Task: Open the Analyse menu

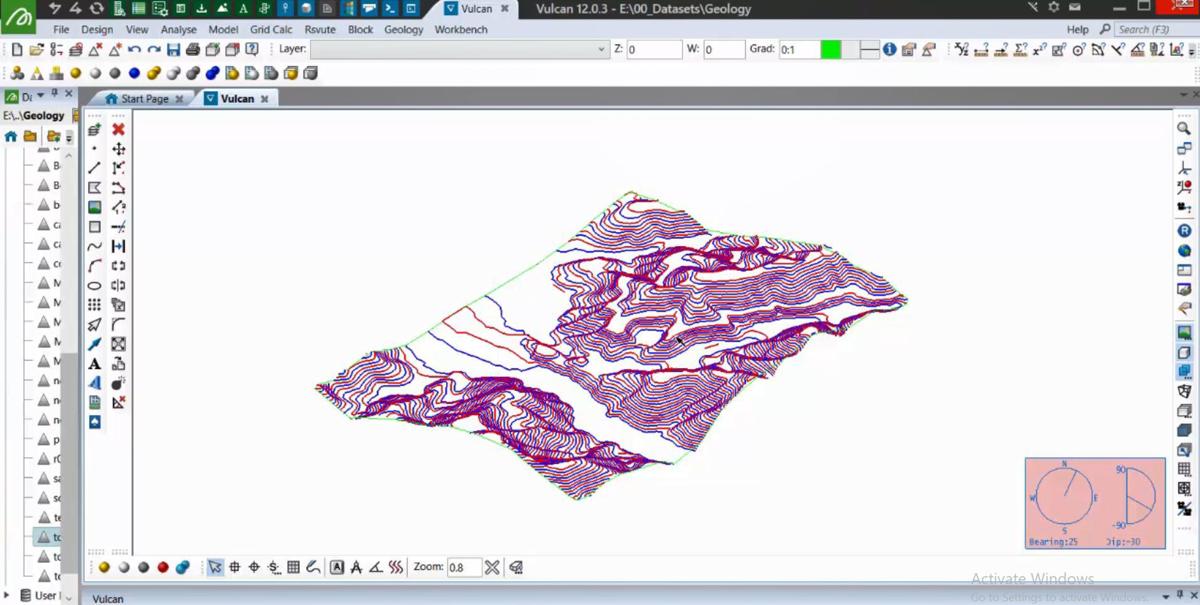Action: click(179, 30)
